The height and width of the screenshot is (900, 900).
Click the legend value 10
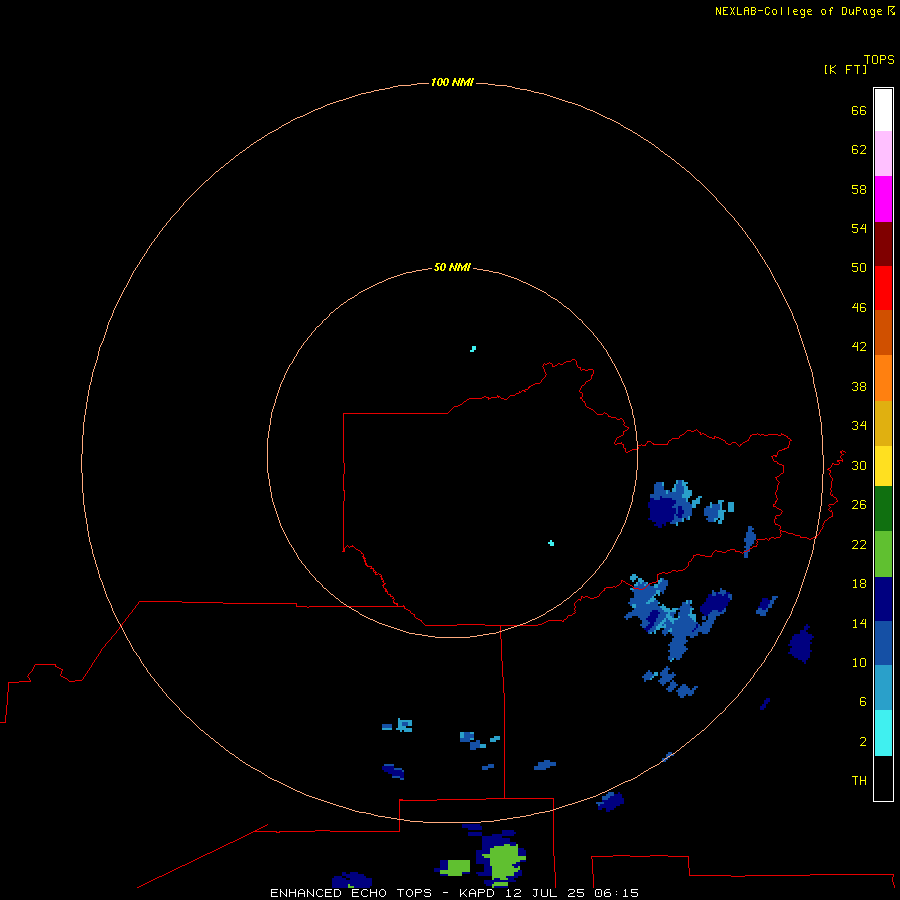click(x=859, y=663)
